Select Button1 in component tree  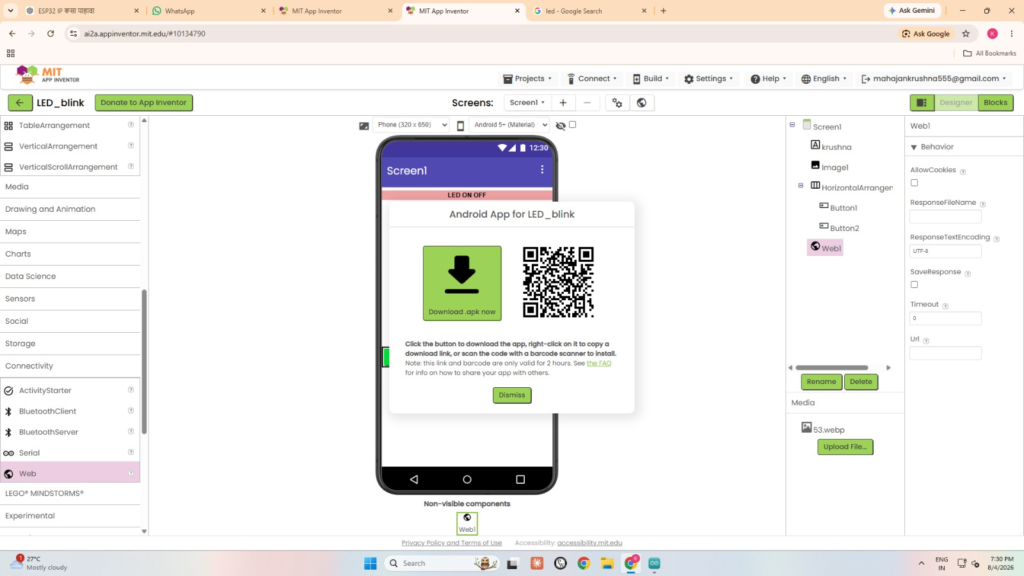[x=843, y=208]
